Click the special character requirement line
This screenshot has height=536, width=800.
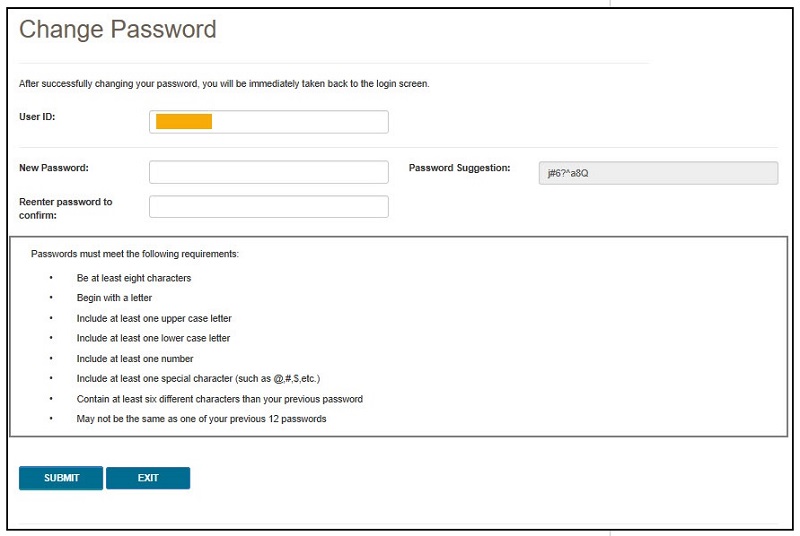(x=198, y=379)
